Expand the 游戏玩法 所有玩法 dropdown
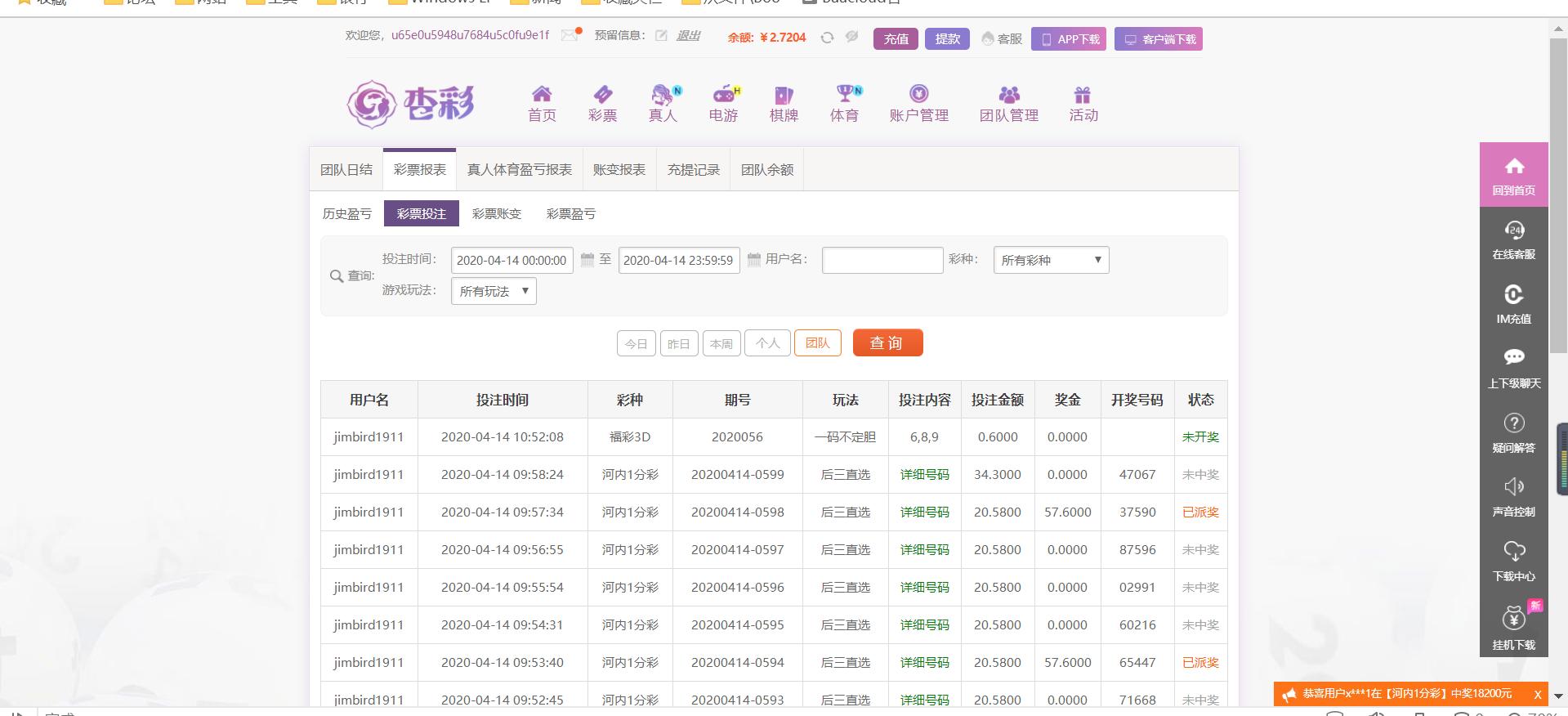This screenshot has height=716, width=1568. click(x=494, y=291)
